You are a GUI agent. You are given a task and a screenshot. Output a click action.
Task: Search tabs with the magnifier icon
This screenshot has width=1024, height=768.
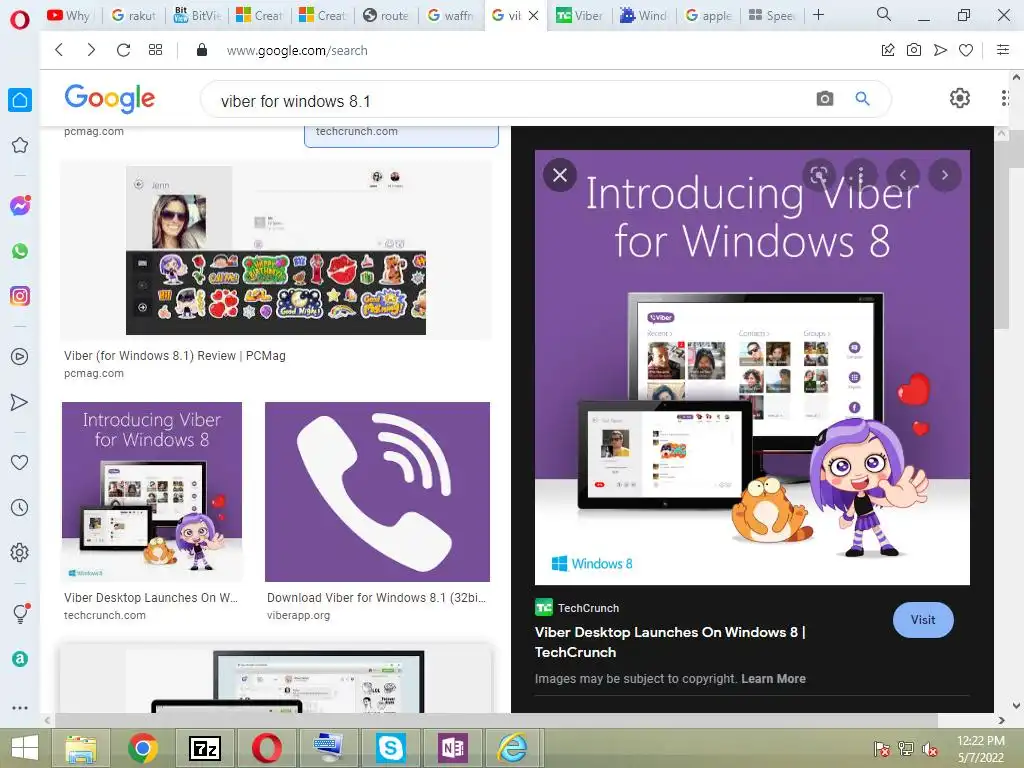click(x=884, y=14)
